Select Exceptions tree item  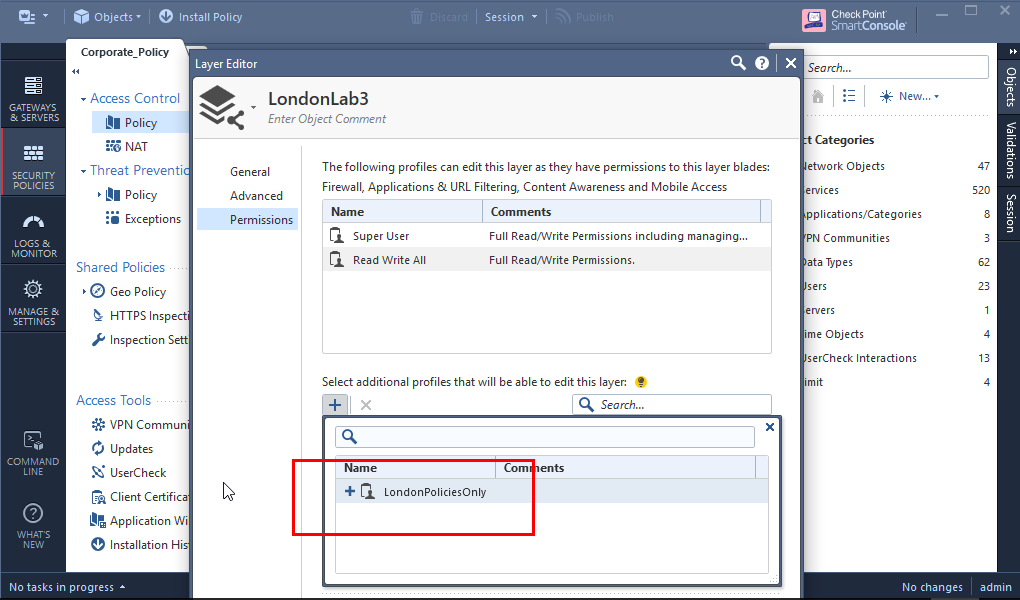point(143,219)
